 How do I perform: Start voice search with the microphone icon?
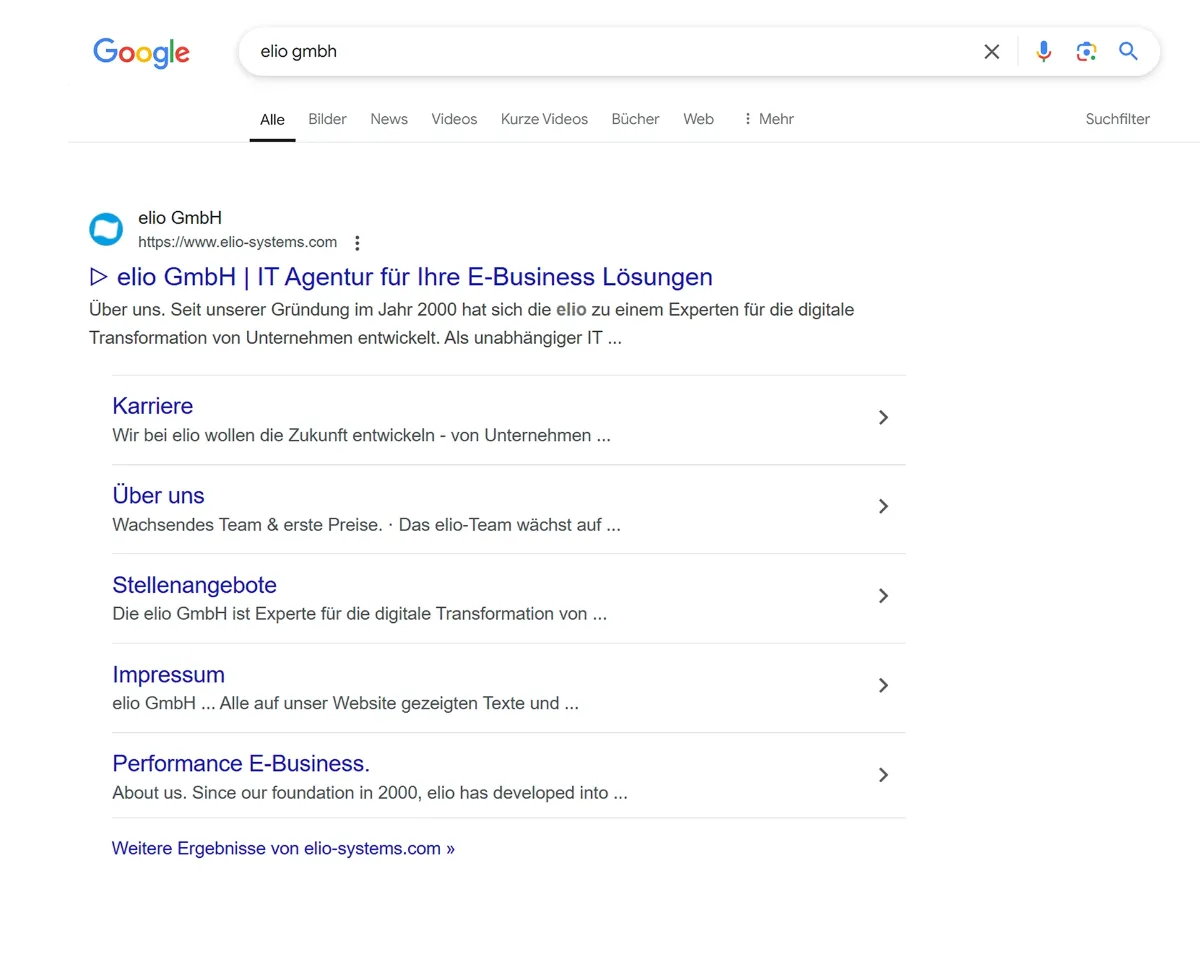pyautogui.click(x=1043, y=51)
